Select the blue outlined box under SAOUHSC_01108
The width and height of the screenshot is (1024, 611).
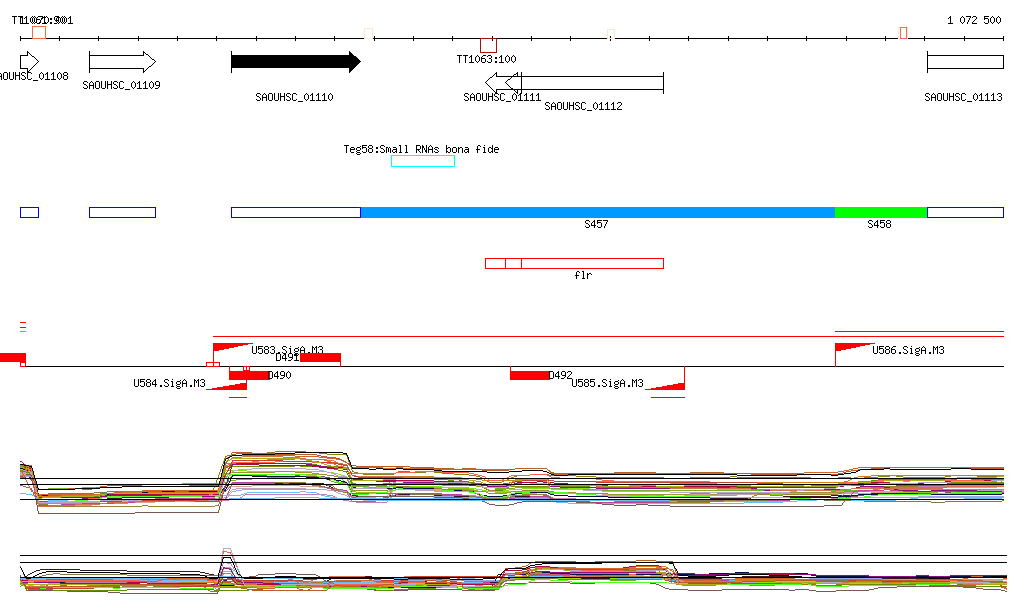29,212
